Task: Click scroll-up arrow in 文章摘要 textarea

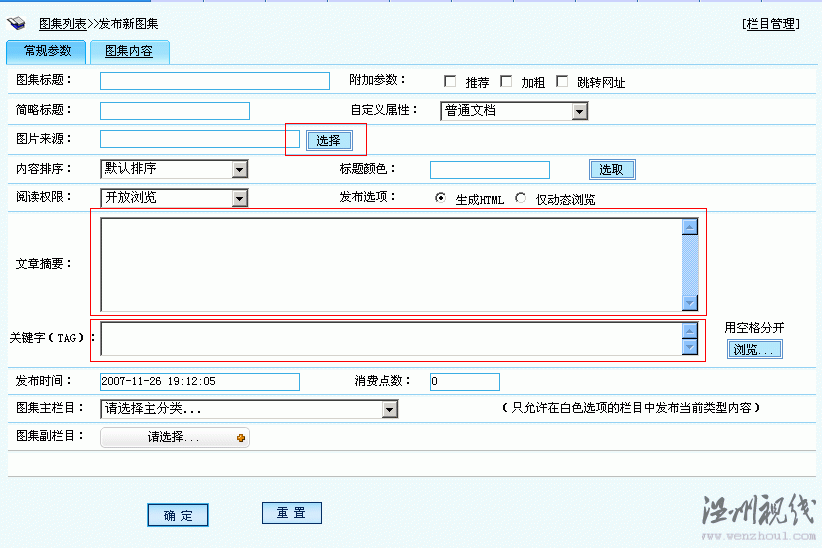Action: tap(689, 227)
